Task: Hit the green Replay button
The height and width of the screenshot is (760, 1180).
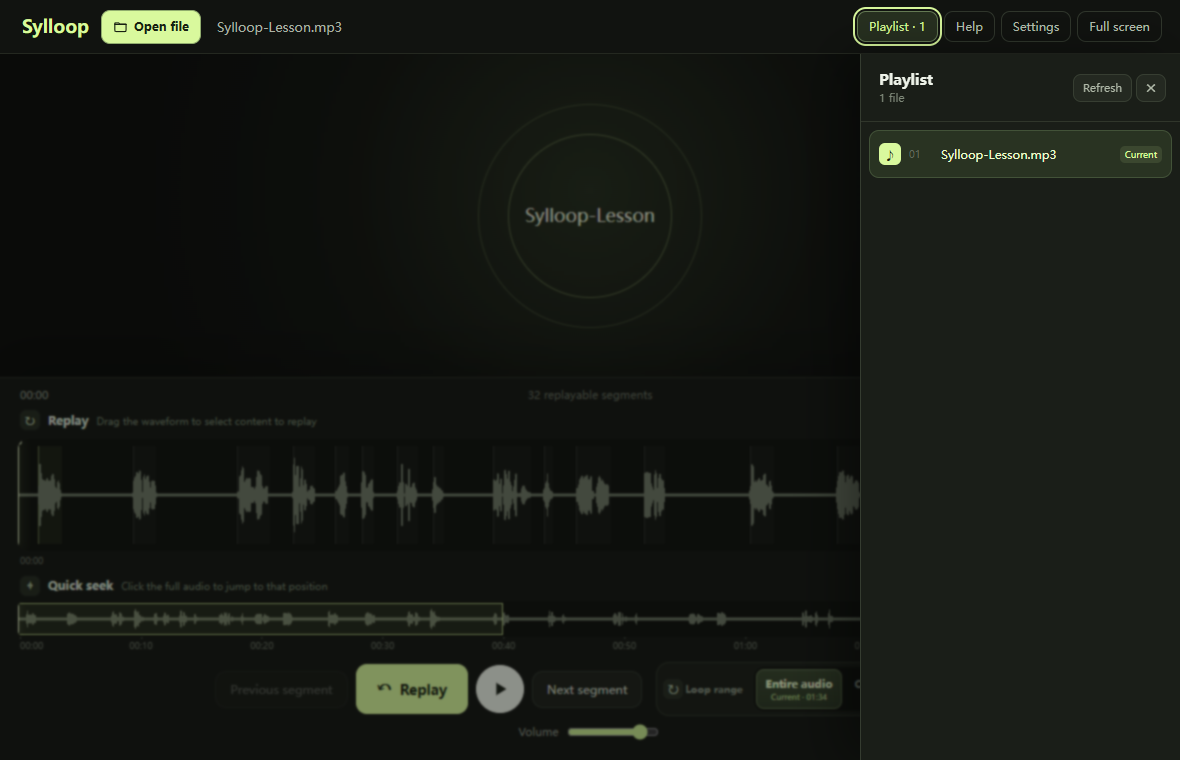Action: coord(412,689)
